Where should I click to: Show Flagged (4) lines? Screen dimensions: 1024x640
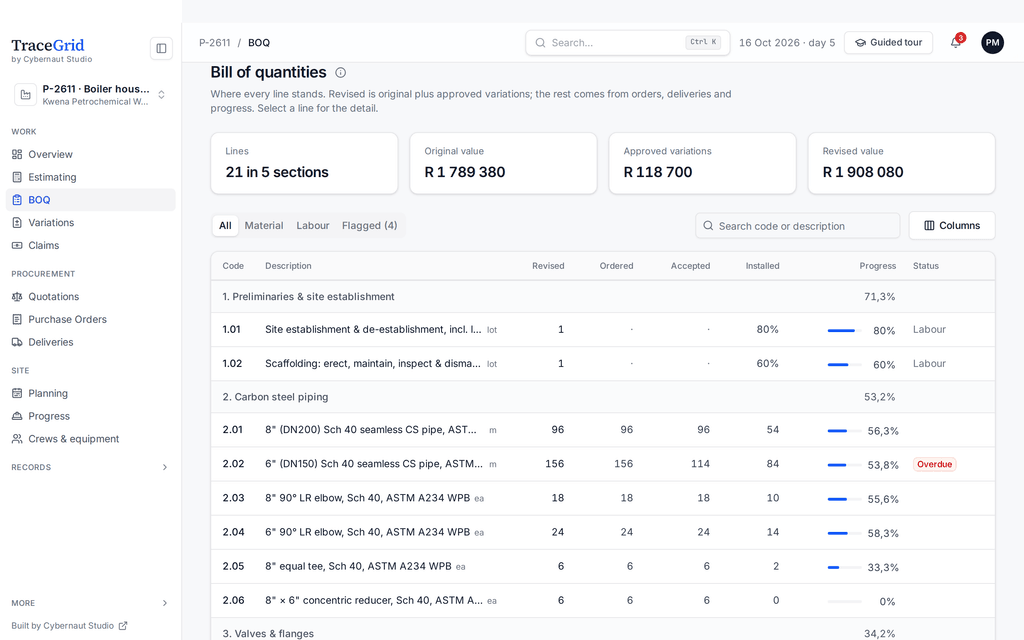370,225
